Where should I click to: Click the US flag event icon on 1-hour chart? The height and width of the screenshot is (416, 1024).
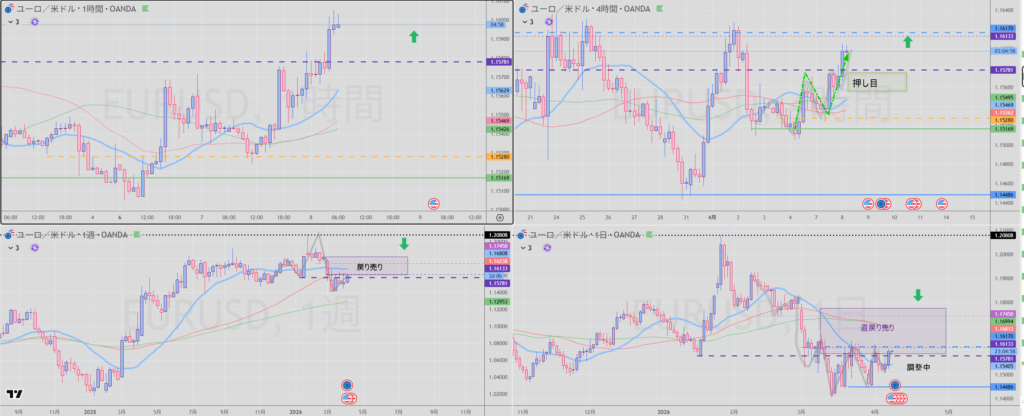click(x=433, y=202)
